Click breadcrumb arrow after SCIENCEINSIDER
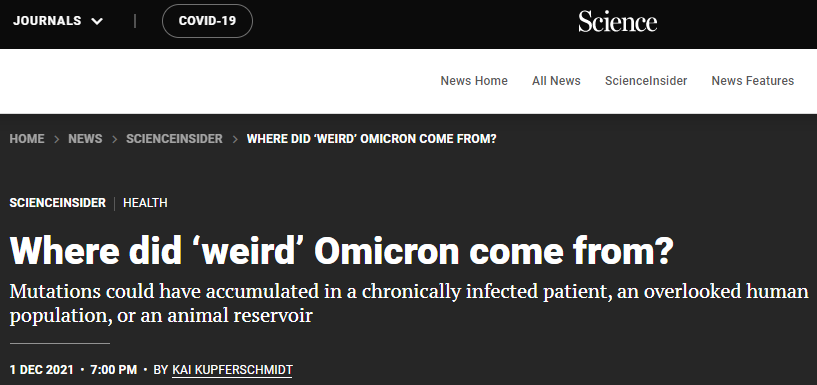The width and height of the screenshot is (817, 385). 235,139
